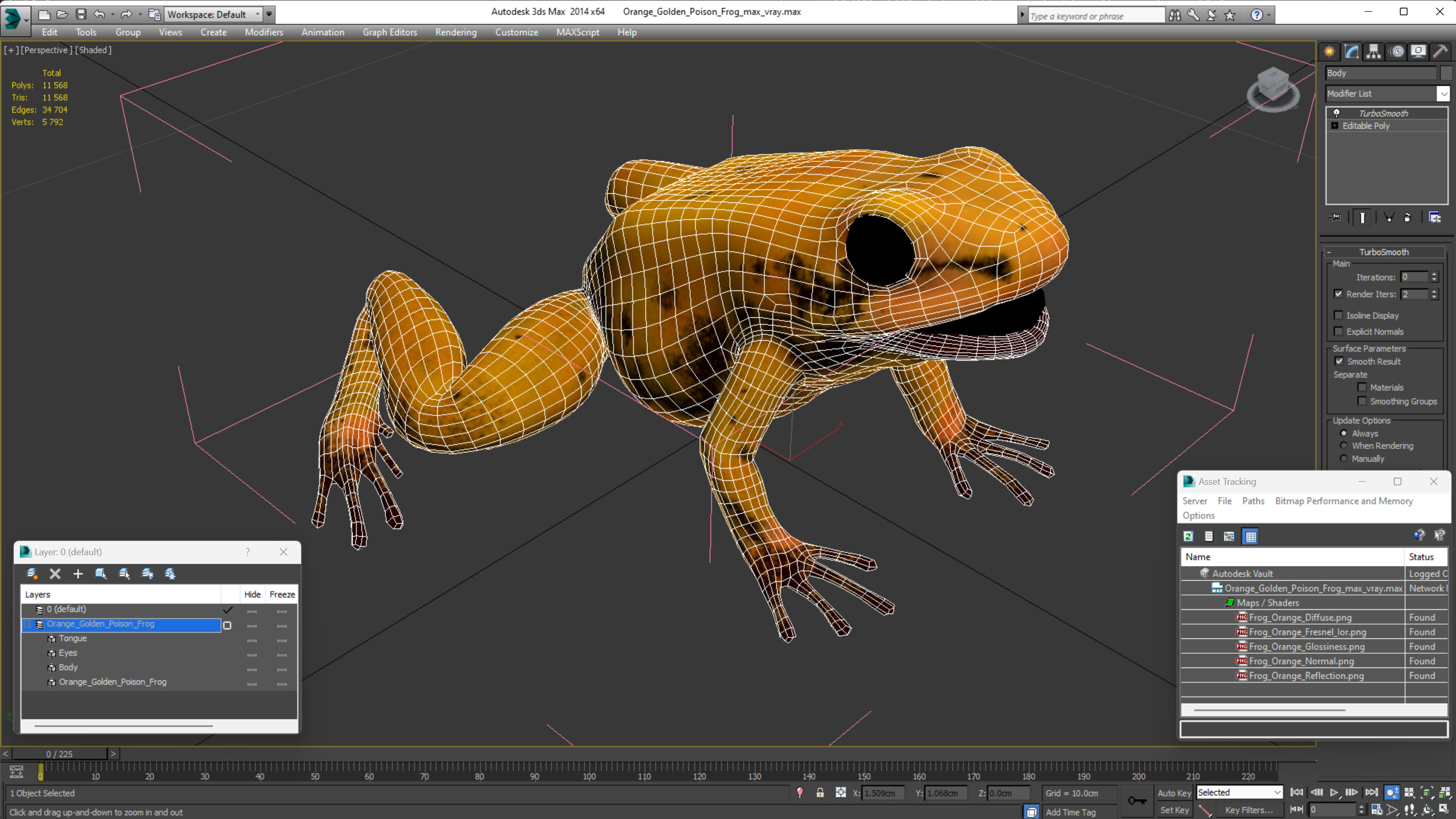Click the Pin Stack icon
This screenshot has width=1456, height=819.
tap(1335, 217)
